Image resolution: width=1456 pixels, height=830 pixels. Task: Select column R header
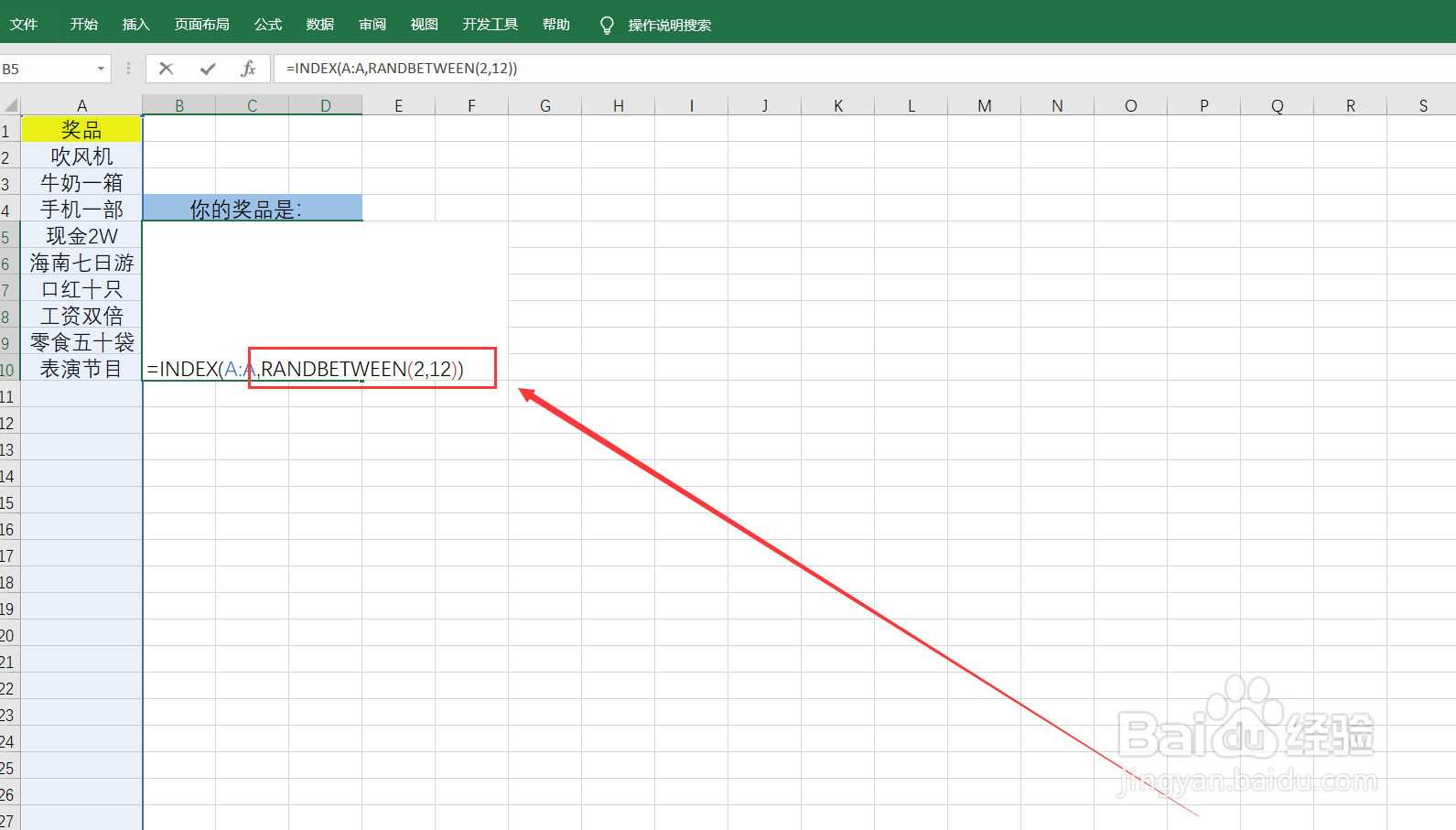click(1351, 105)
